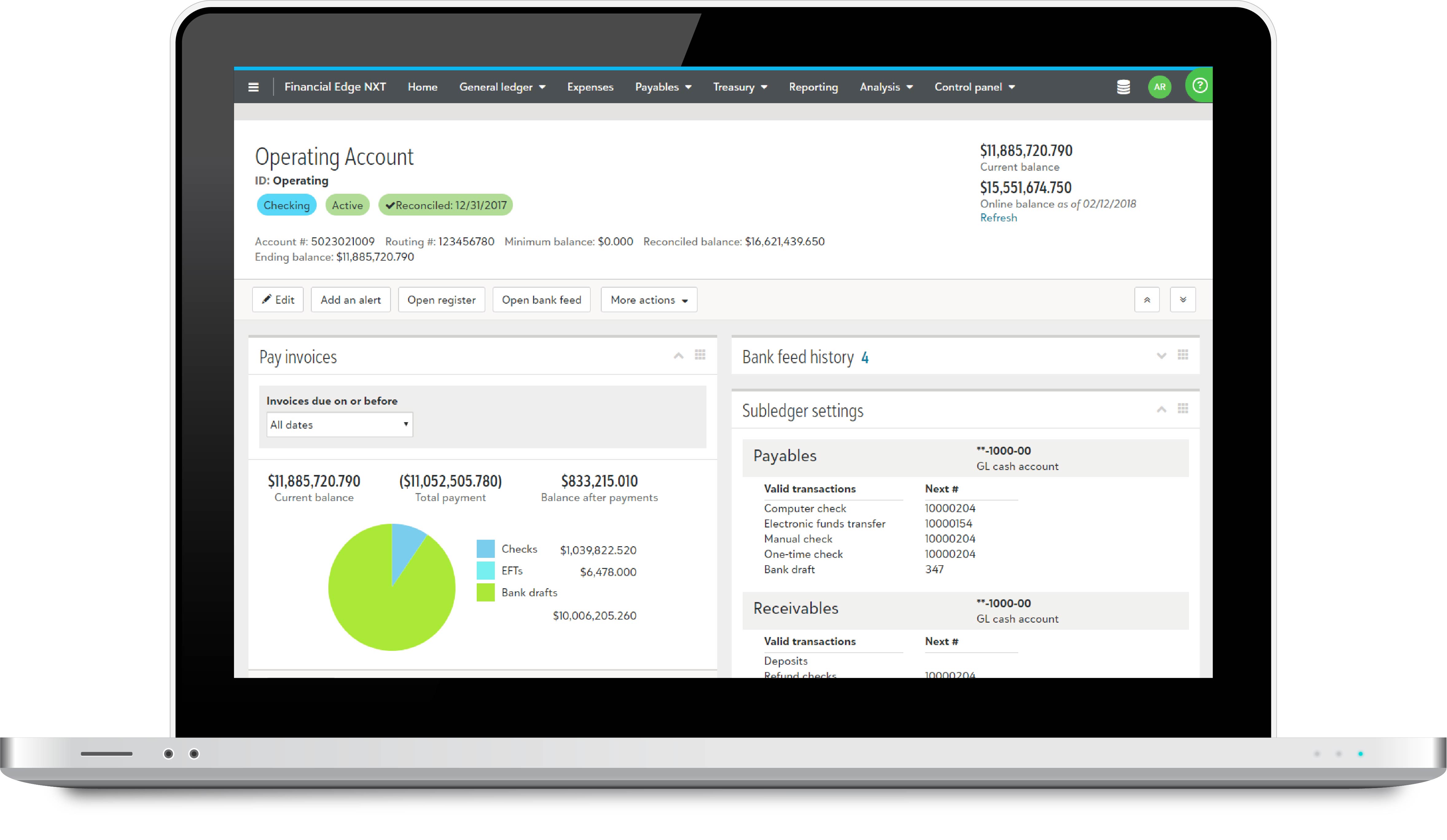Open the Analysis menu
This screenshot has width=1447, height=840.
(x=886, y=87)
